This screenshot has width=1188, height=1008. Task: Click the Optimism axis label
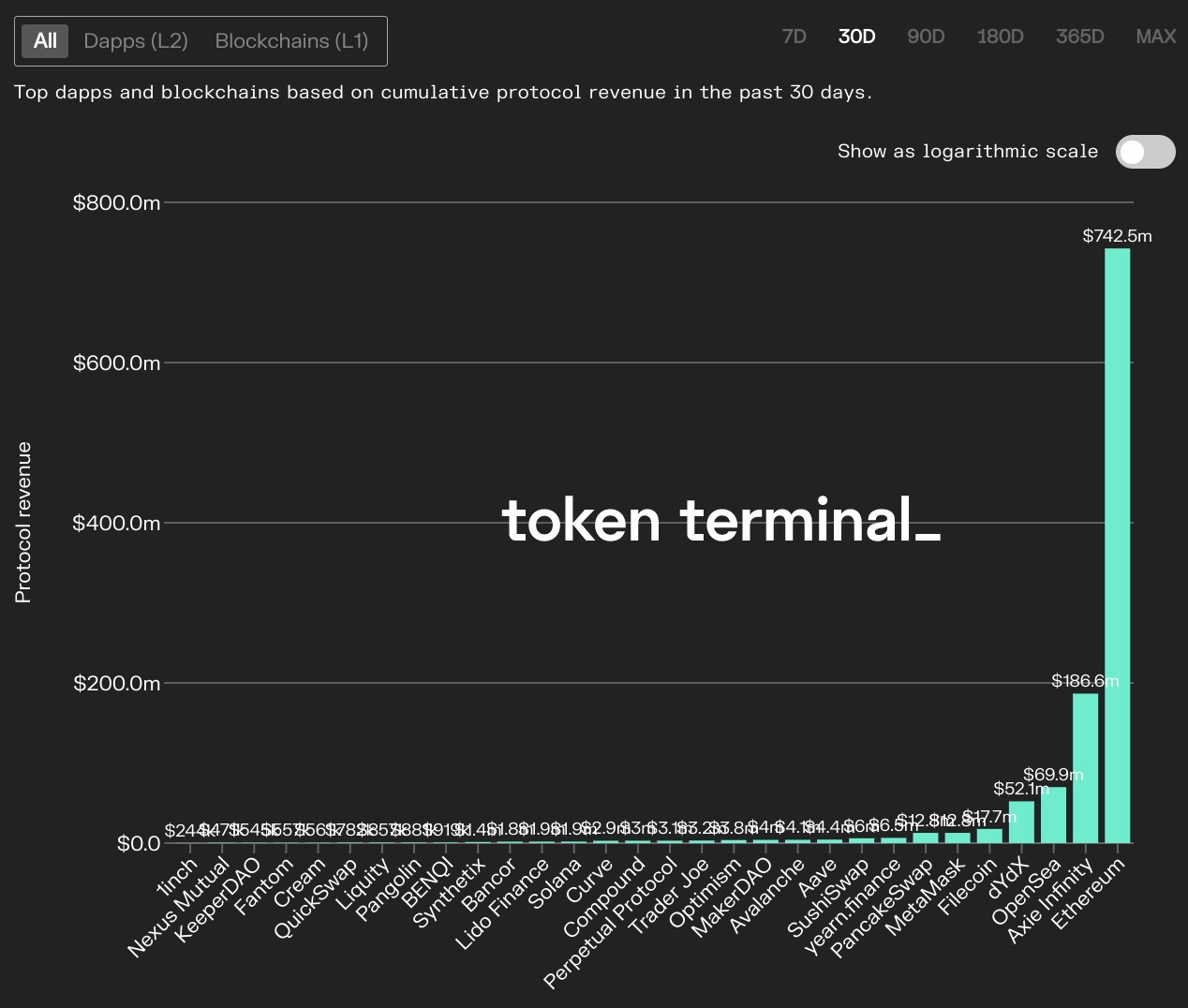pos(705,894)
